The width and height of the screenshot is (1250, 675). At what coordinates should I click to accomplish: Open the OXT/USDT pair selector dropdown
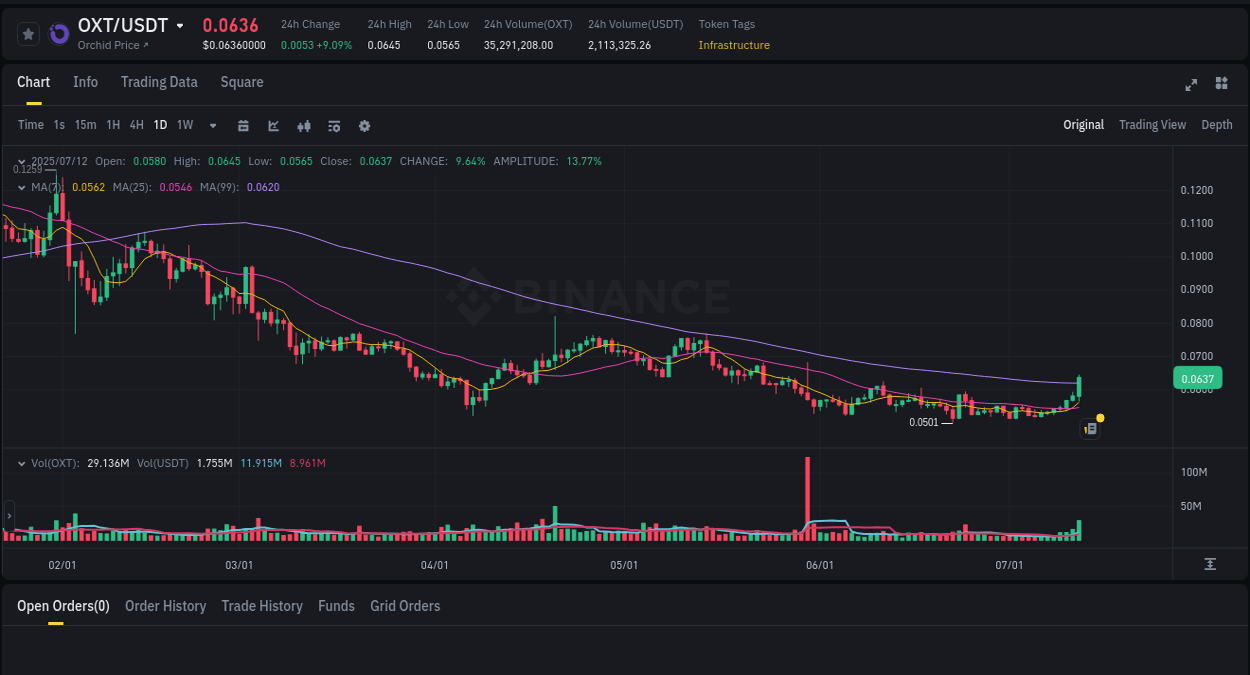pos(178,25)
